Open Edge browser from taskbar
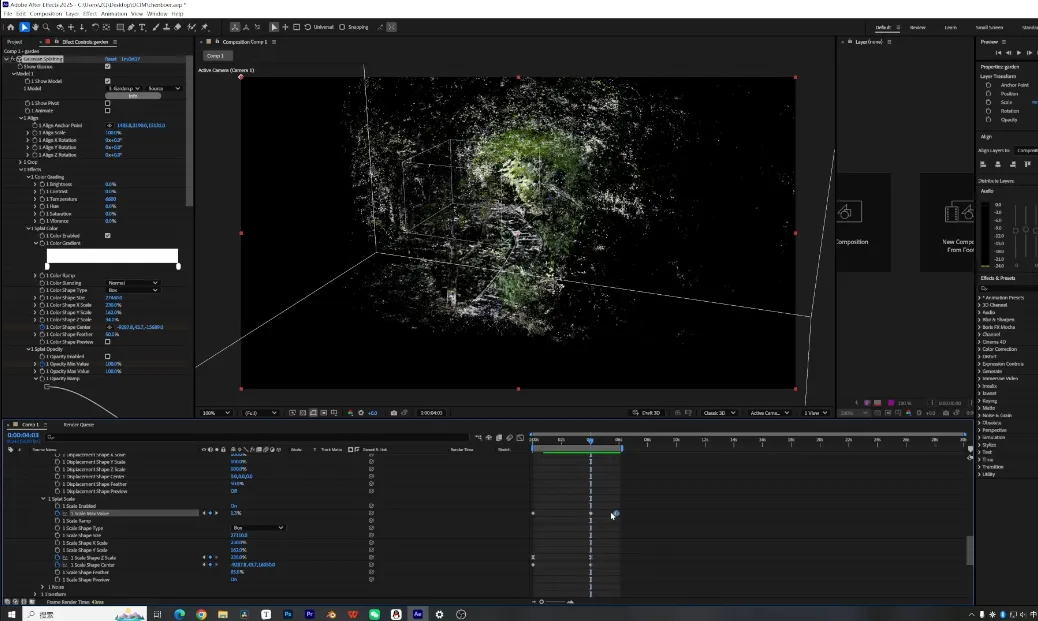The width and height of the screenshot is (1038, 621). pos(179,614)
